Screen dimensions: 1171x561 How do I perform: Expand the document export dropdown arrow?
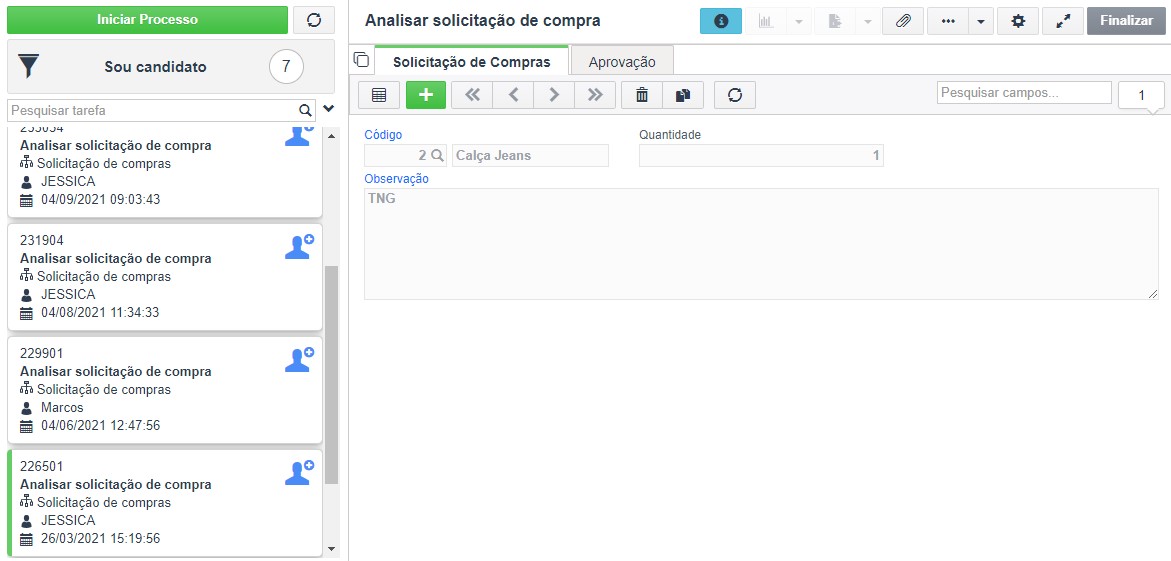click(867, 22)
